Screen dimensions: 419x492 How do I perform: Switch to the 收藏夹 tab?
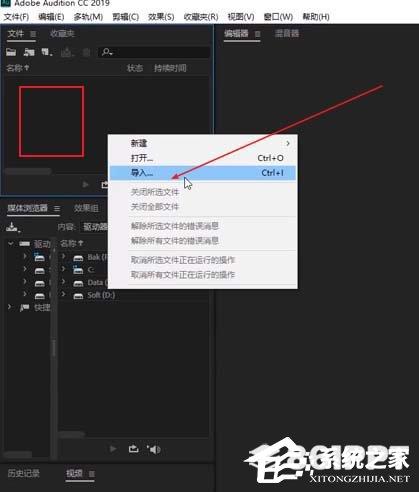pyautogui.click(x=62, y=33)
